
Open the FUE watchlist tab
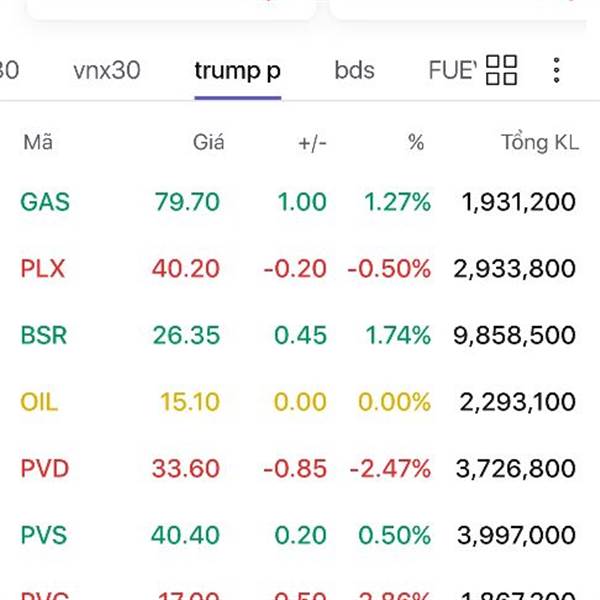[450, 70]
